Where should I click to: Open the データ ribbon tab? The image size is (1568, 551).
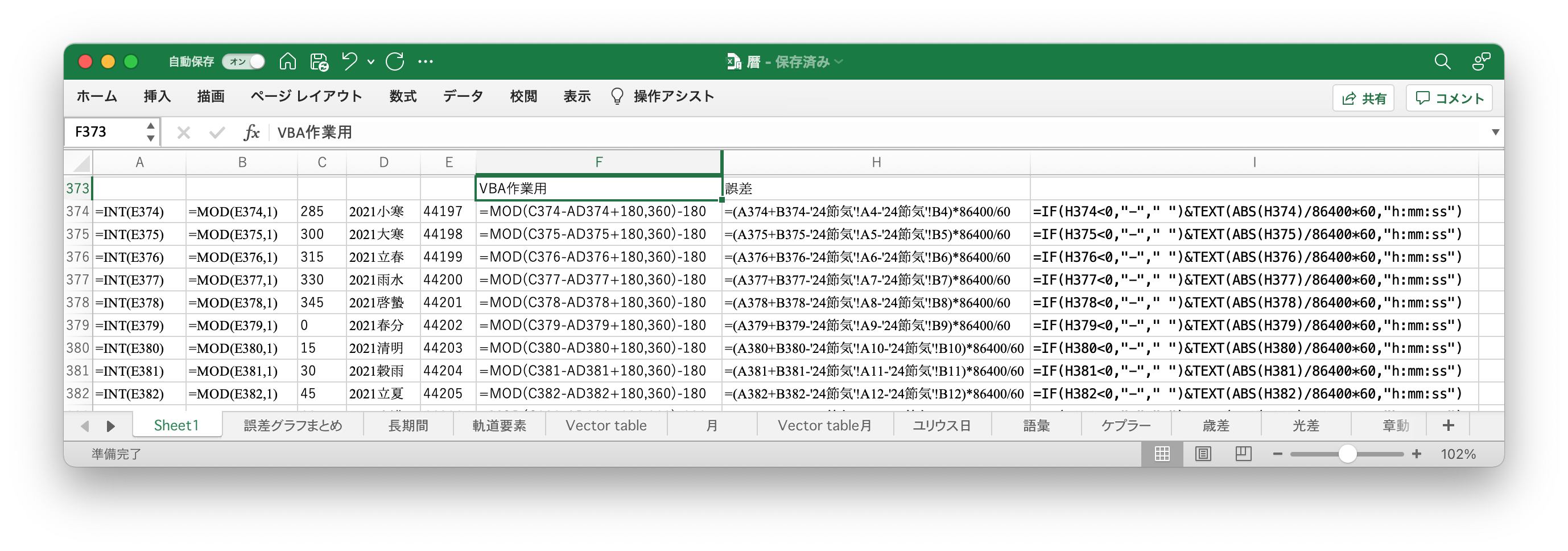click(463, 96)
